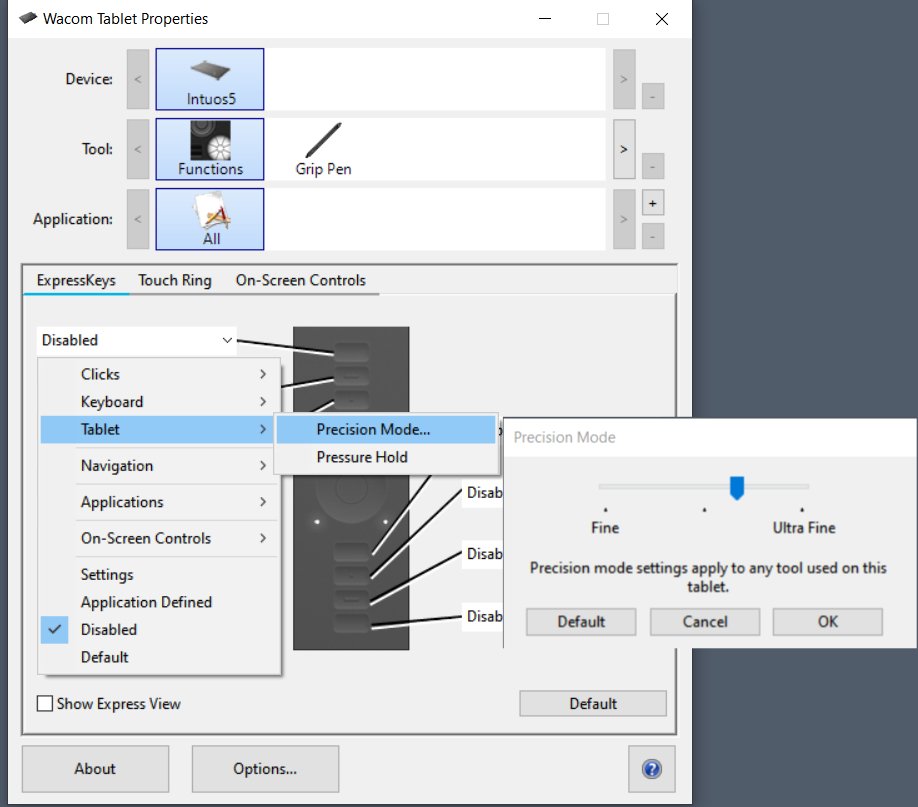Open the About dialog

coord(95,769)
